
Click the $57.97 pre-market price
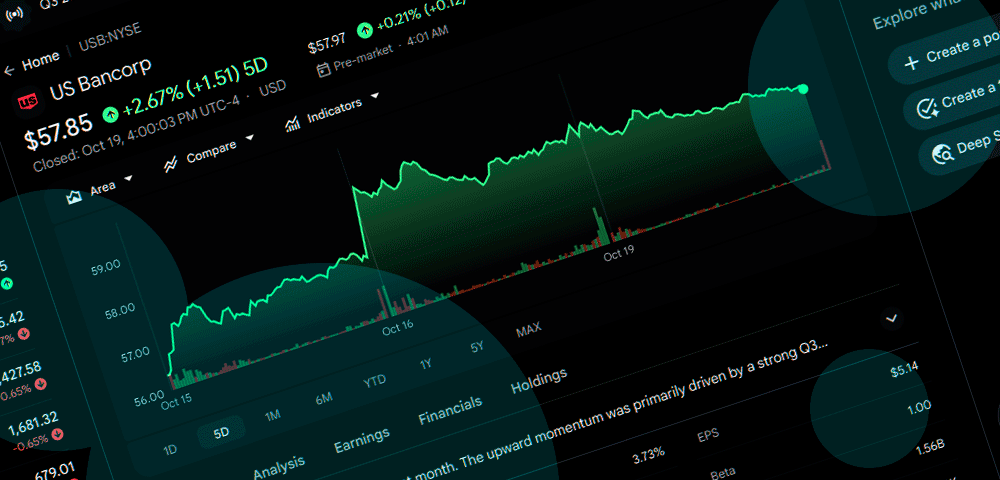tap(327, 44)
